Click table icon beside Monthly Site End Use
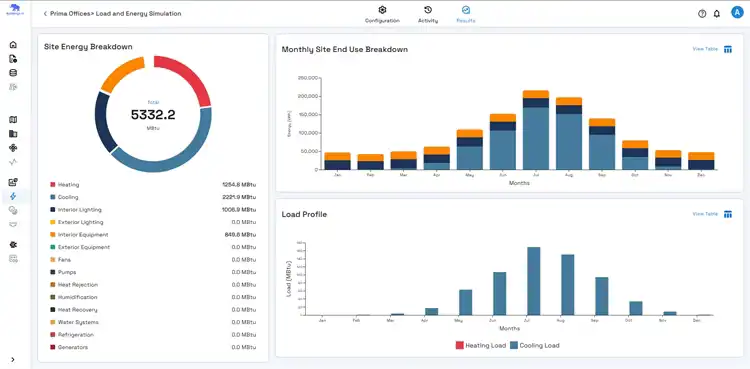The width and height of the screenshot is (750, 369). click(x=728, y=49)
